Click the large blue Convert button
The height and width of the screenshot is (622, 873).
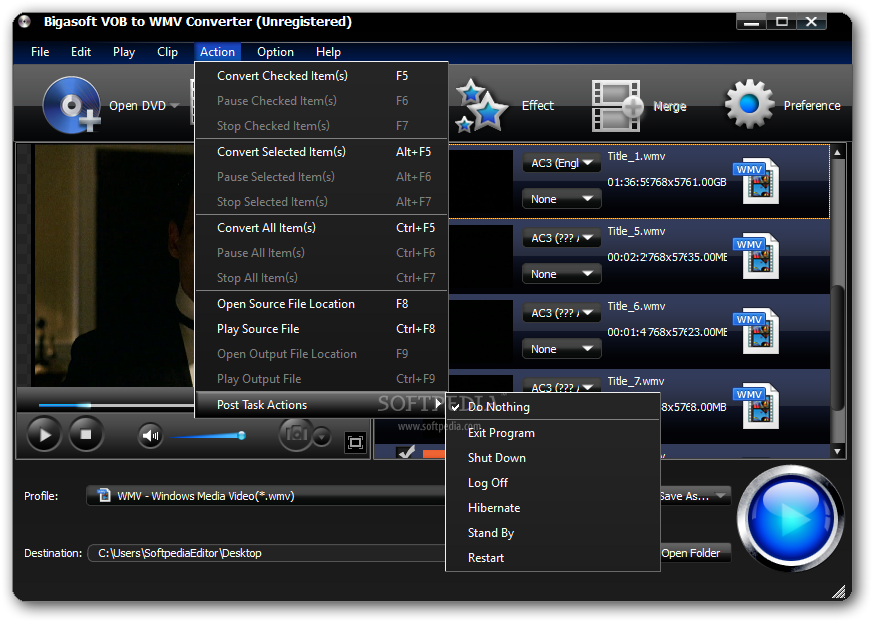pos(791,518)
